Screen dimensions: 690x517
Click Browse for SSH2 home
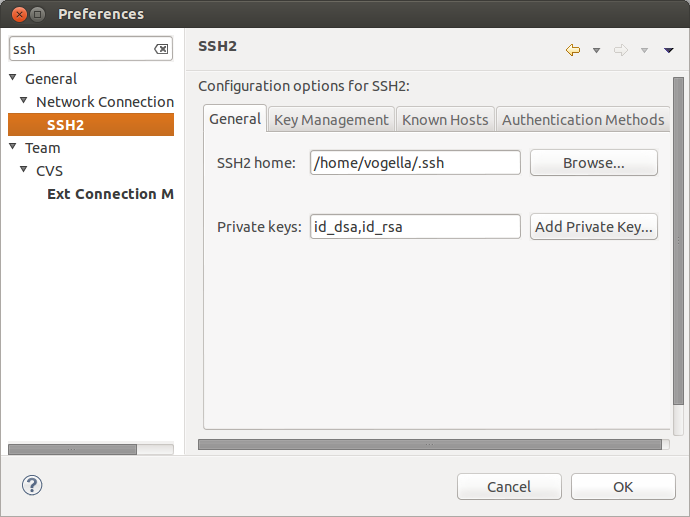(x=593, y=162)
